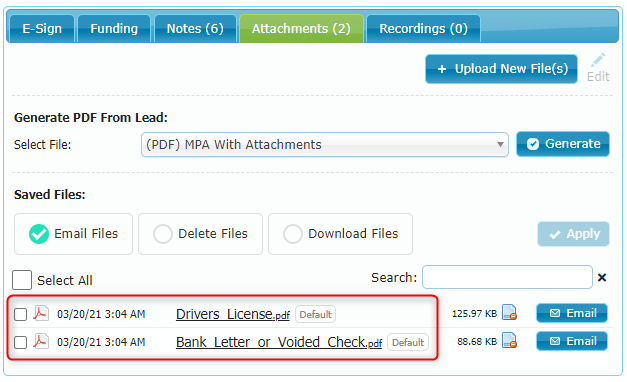
Task: Click the 125.97 KB file size
Action: tap(475, 314)
